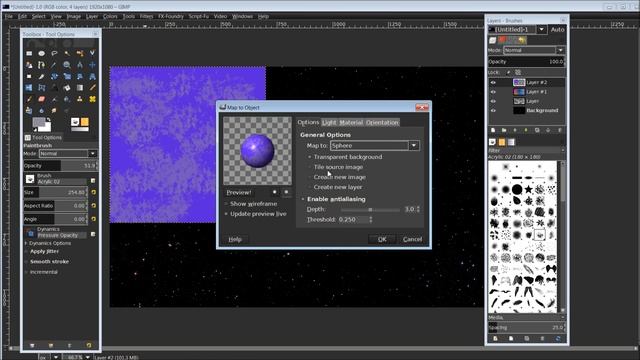Screen dimensions: 640x360
Task: Select the Rectangle Select tool
Action: [29, 53]
